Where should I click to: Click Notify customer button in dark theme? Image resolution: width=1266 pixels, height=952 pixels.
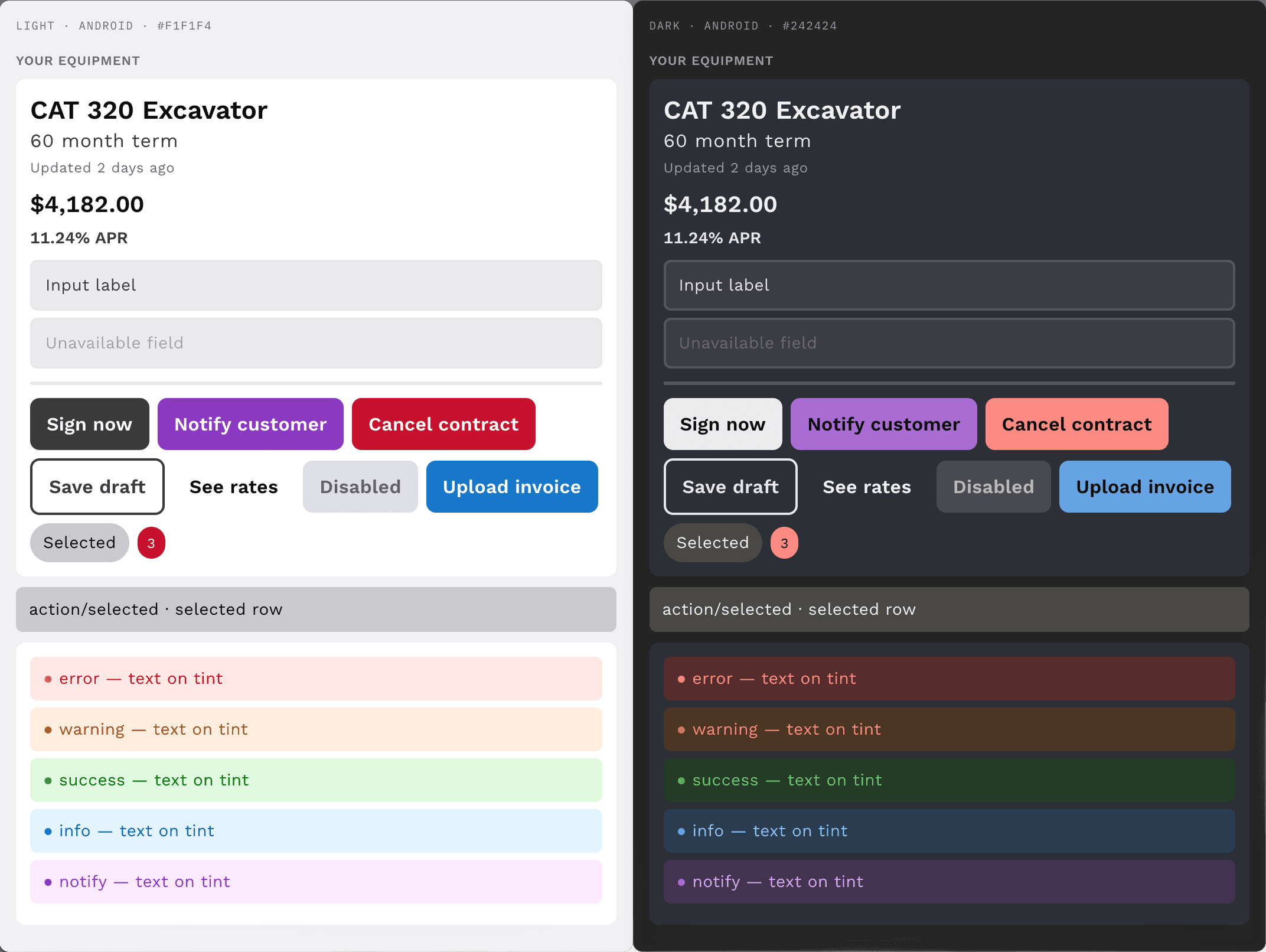pyautogui.click(x=884, y=424)
